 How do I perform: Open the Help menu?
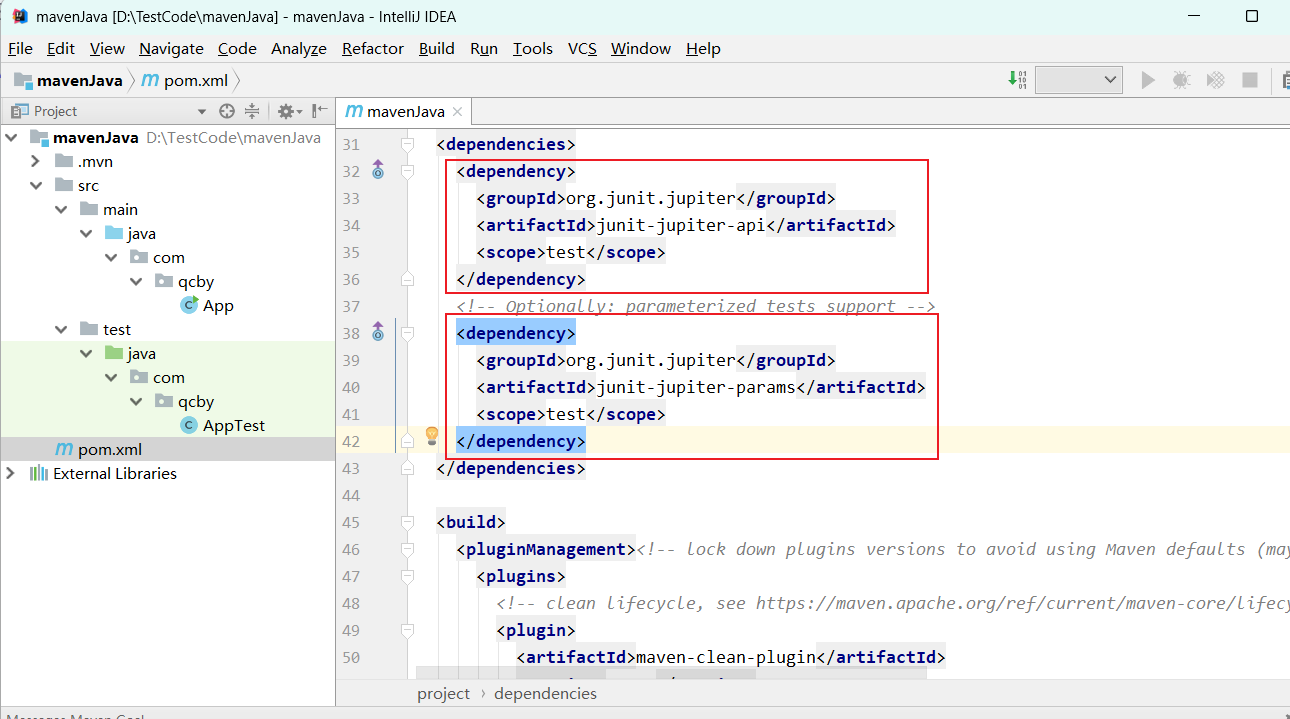click(703, 48)
